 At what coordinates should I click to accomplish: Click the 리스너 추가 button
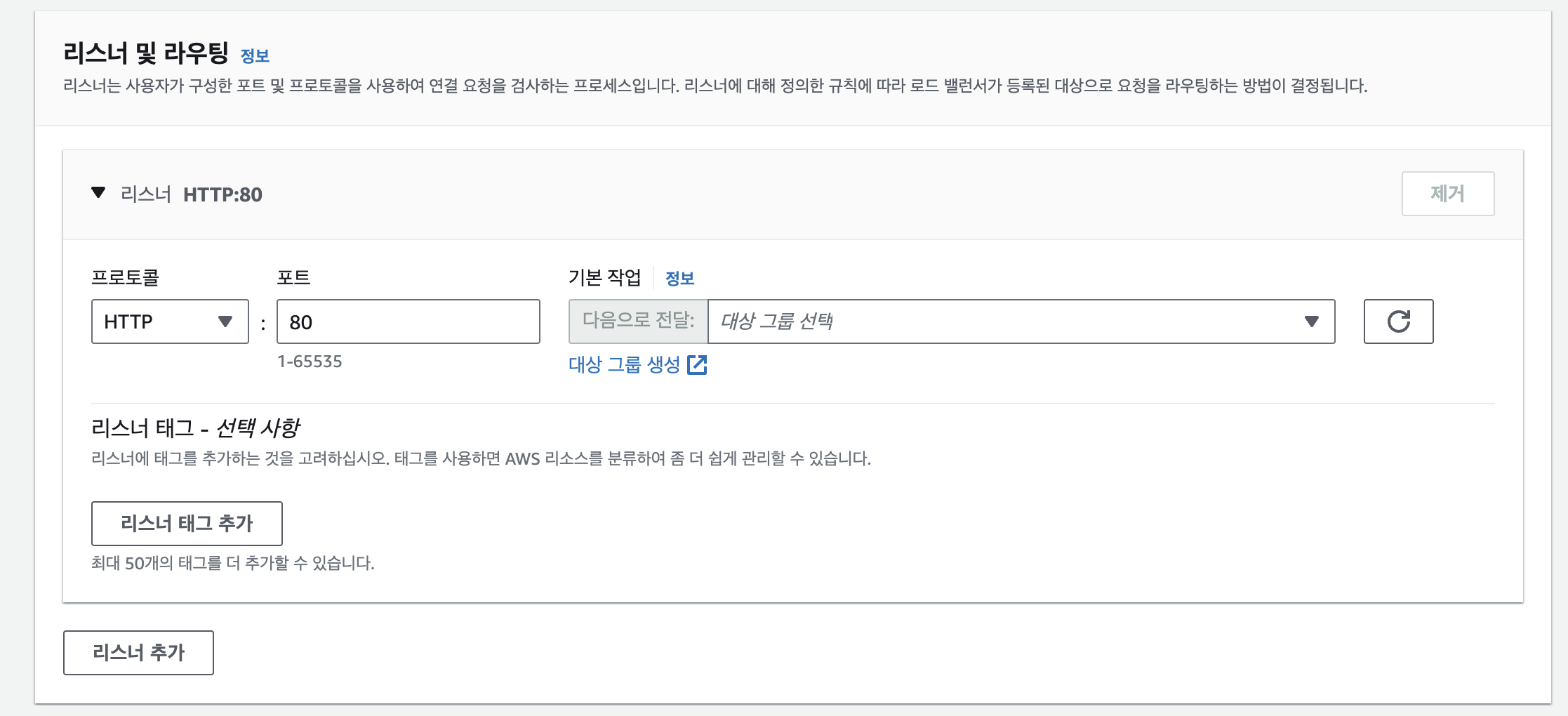coord(138,653)
